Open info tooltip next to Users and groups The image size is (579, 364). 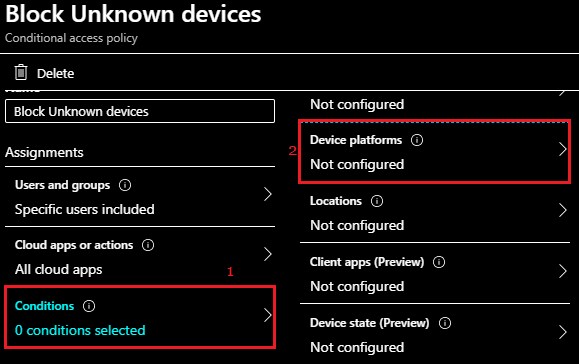coord(125,185)
